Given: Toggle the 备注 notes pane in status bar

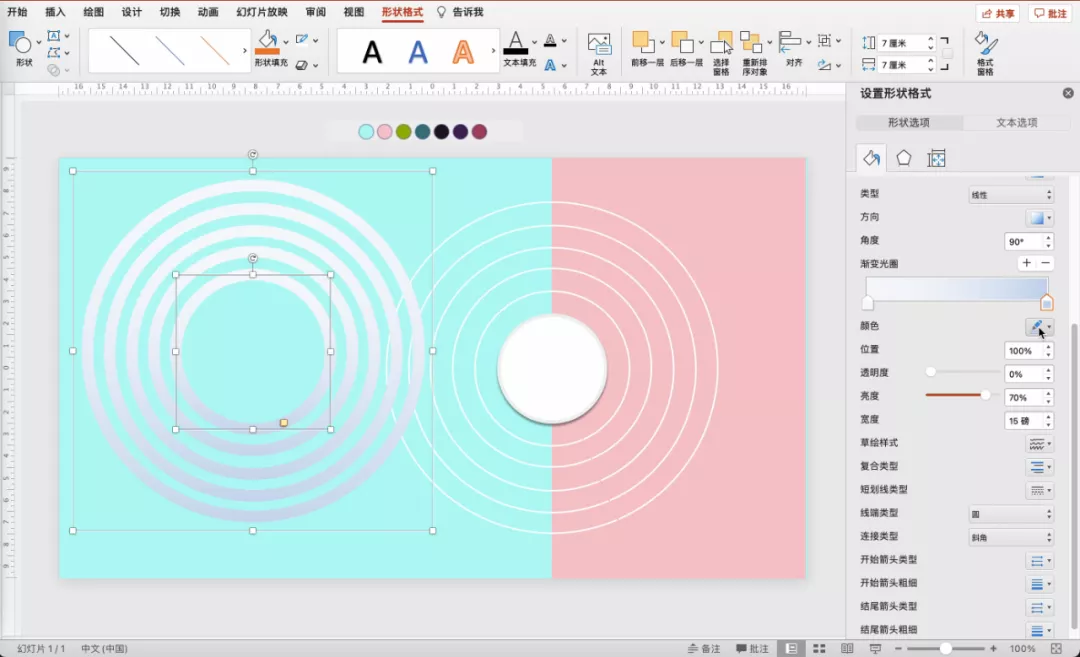Looking at the screenshot, I should (703, 648).
